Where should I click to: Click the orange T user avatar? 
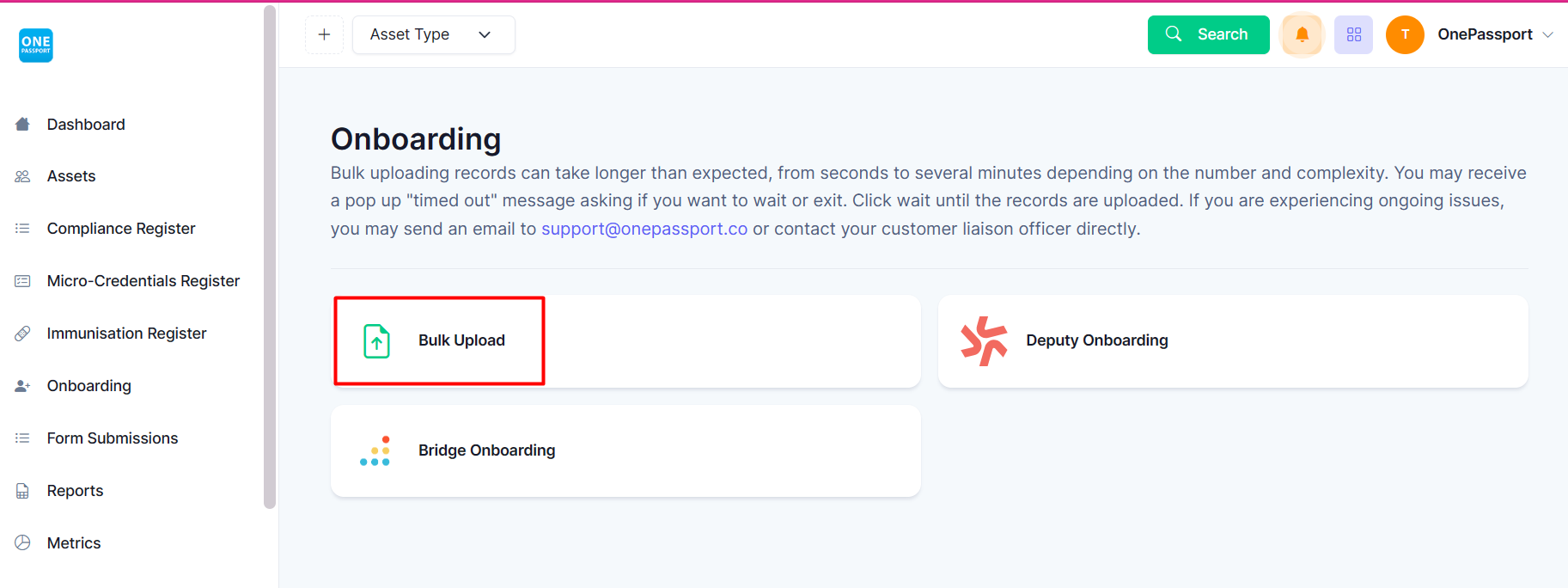[x=1405, y=34]
